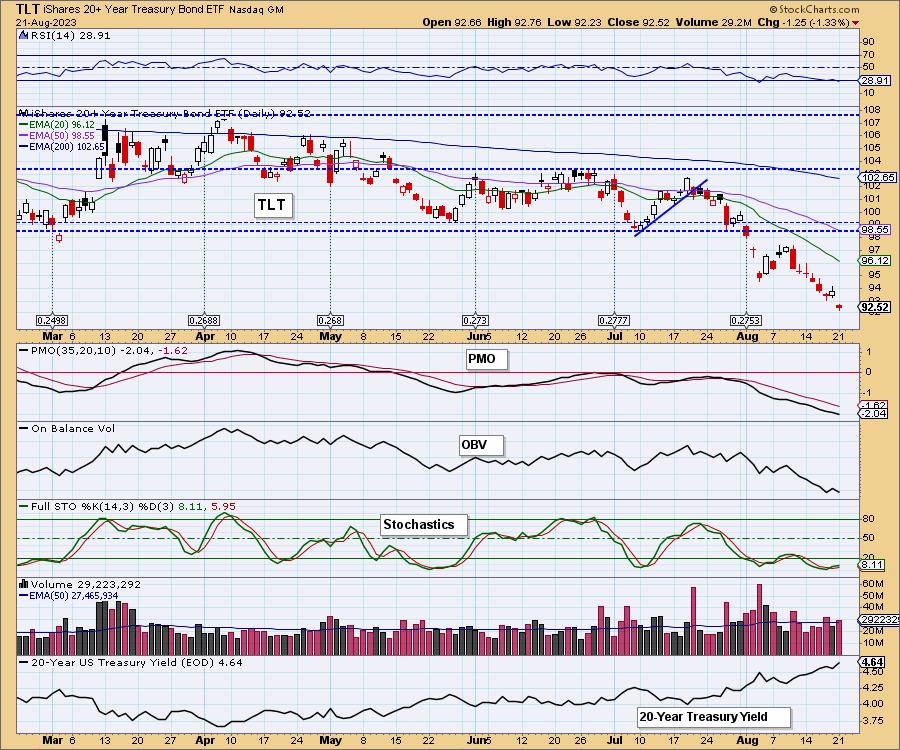The height and width of the screenshot is (750, 900).
Task: Click the red down arrow beside Chg
Action: [856, 23]
